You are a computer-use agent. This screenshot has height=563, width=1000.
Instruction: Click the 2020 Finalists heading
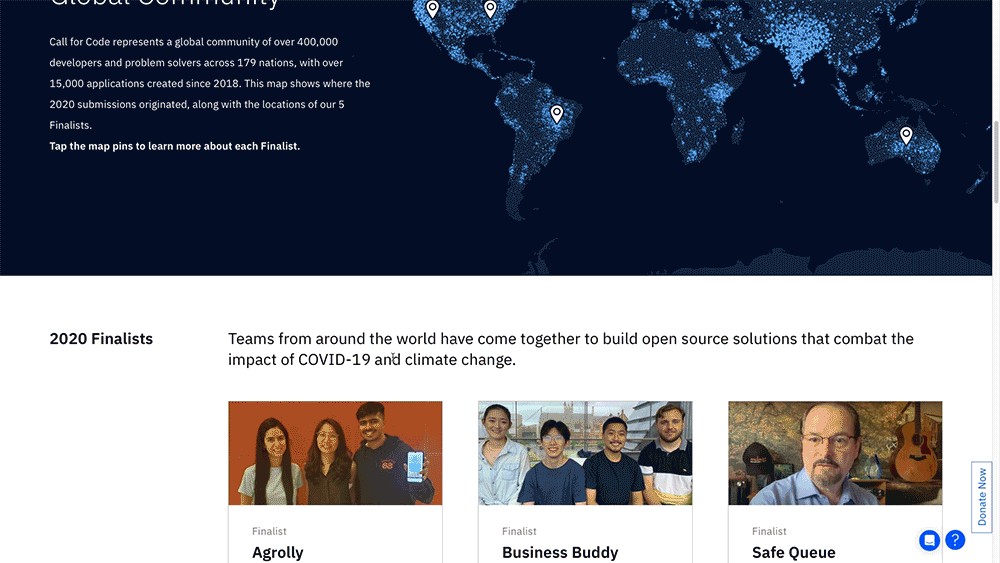(101, 339)
